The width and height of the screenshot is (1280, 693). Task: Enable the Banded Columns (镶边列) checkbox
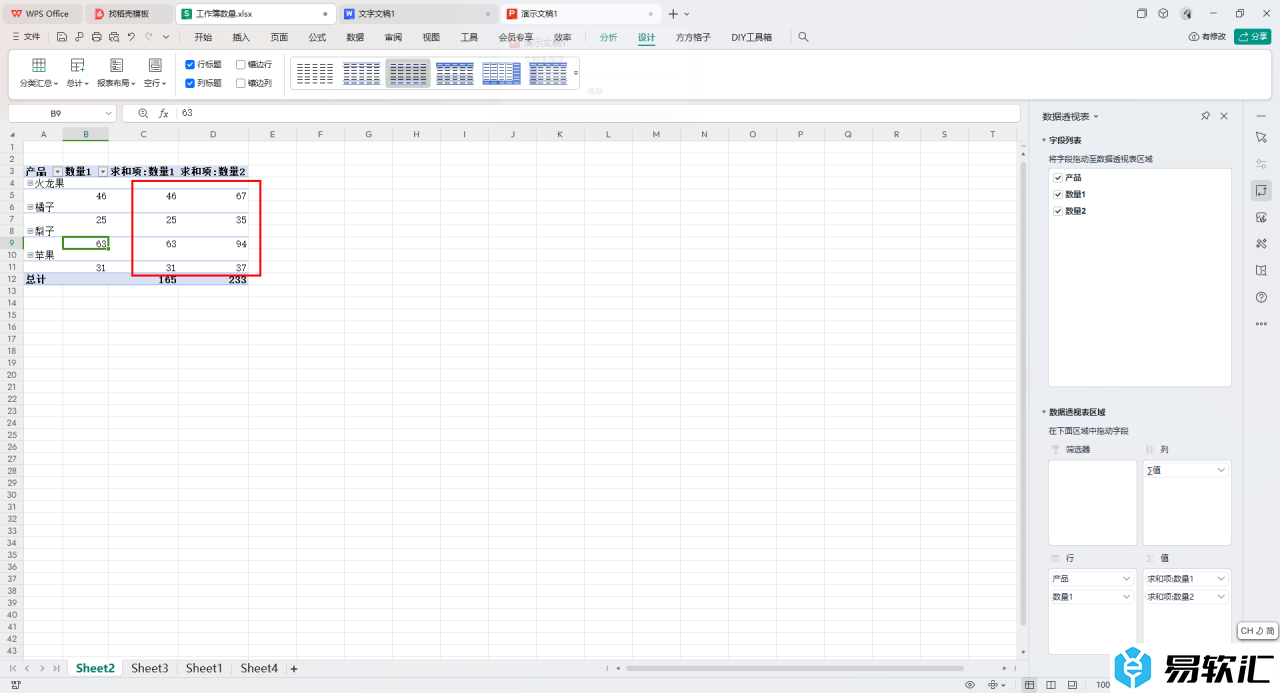(241, 83)
